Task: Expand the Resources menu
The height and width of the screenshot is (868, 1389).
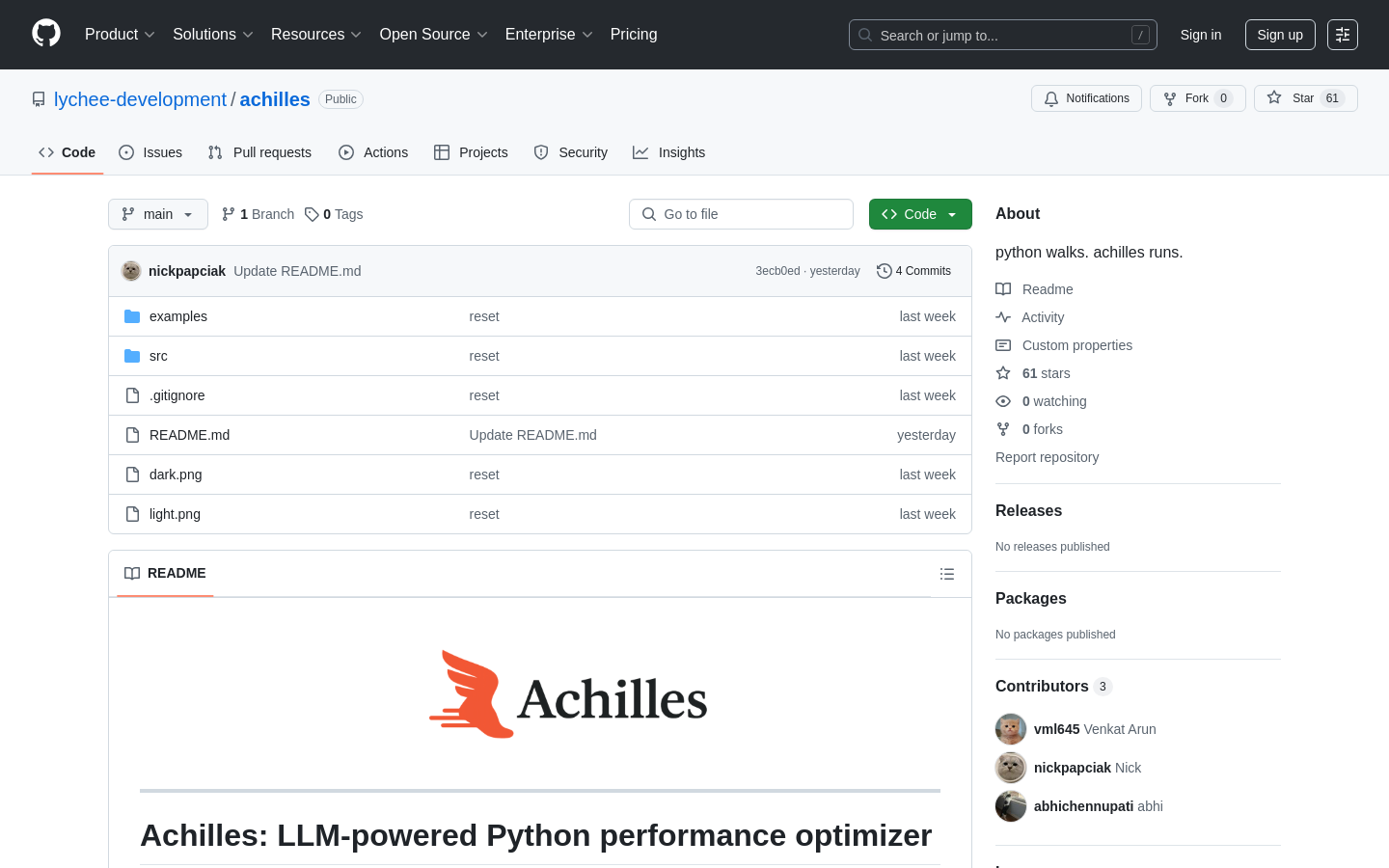Action: 316,35
